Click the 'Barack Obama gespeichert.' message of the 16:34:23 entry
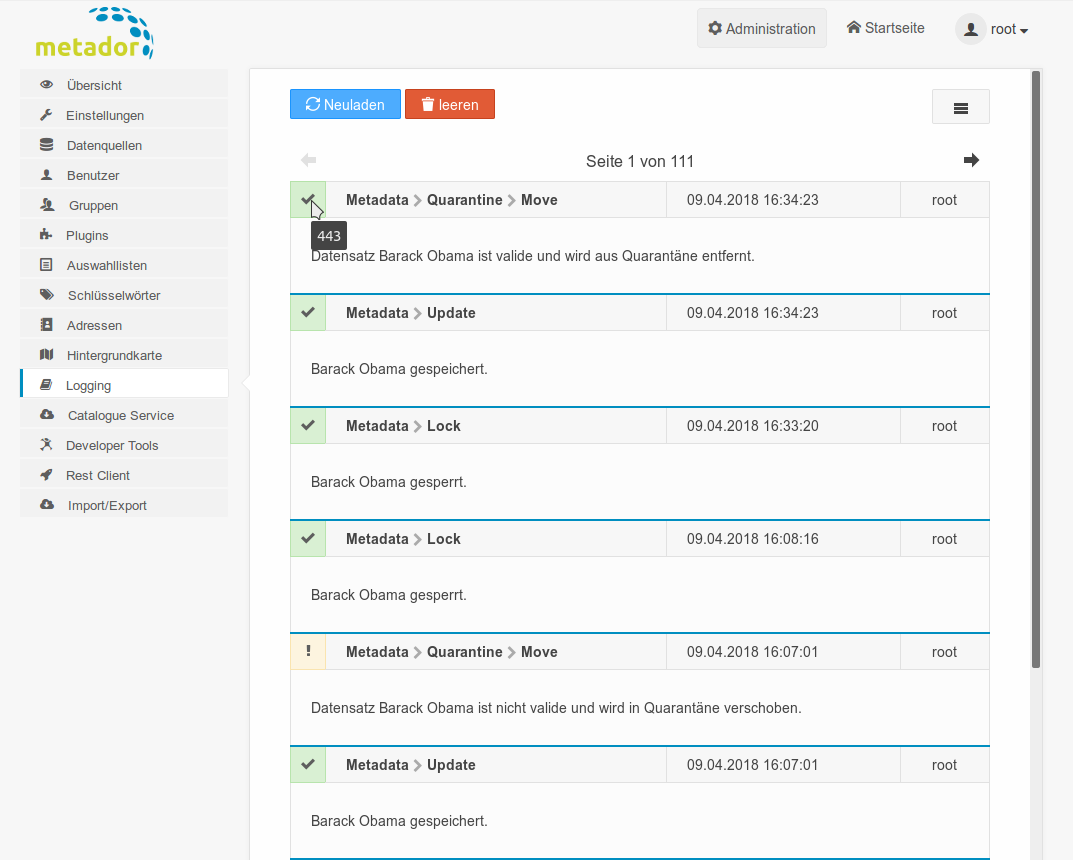Viewport: 1073px width, 860px height. tap(399, 369)
